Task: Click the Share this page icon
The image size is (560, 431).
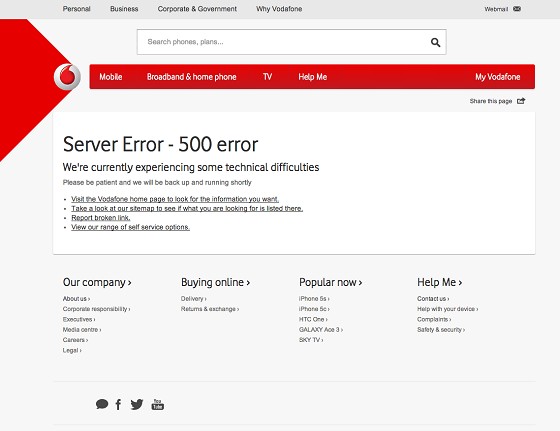Action: 521,101
